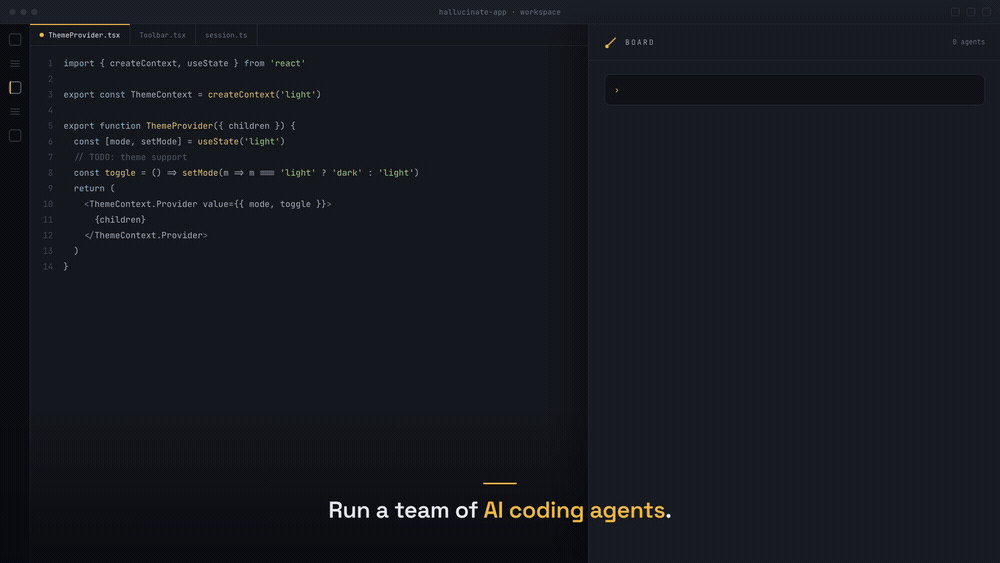Screen dimensions: 1000x563
Task: Open the lines icon just below the highlighted sidebar icon
Action: (x=15, y=112)
